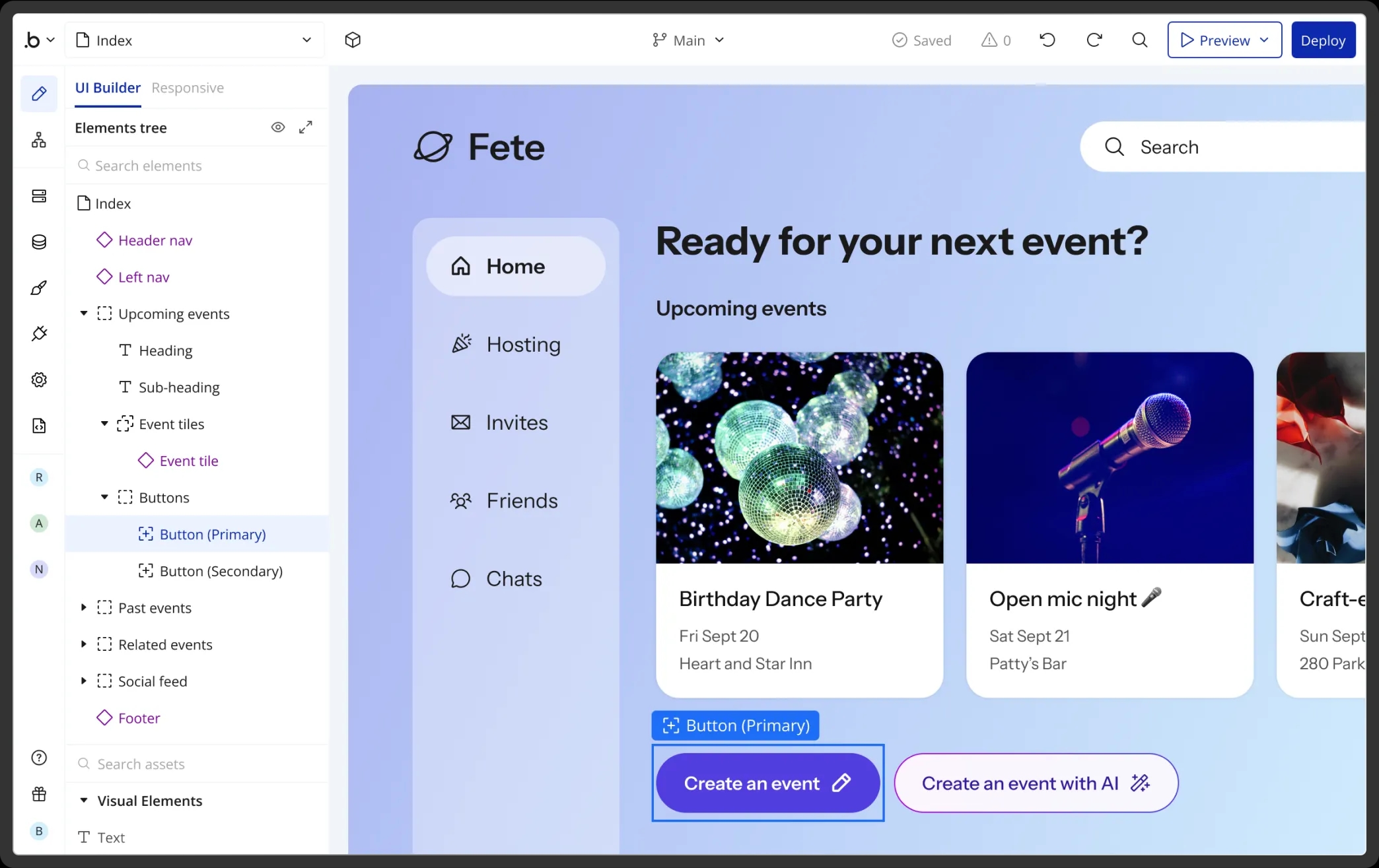Viewport: 1379px width, 868px height.
Task: Collapse the Upcoming events group
Action: click(84, 314)
